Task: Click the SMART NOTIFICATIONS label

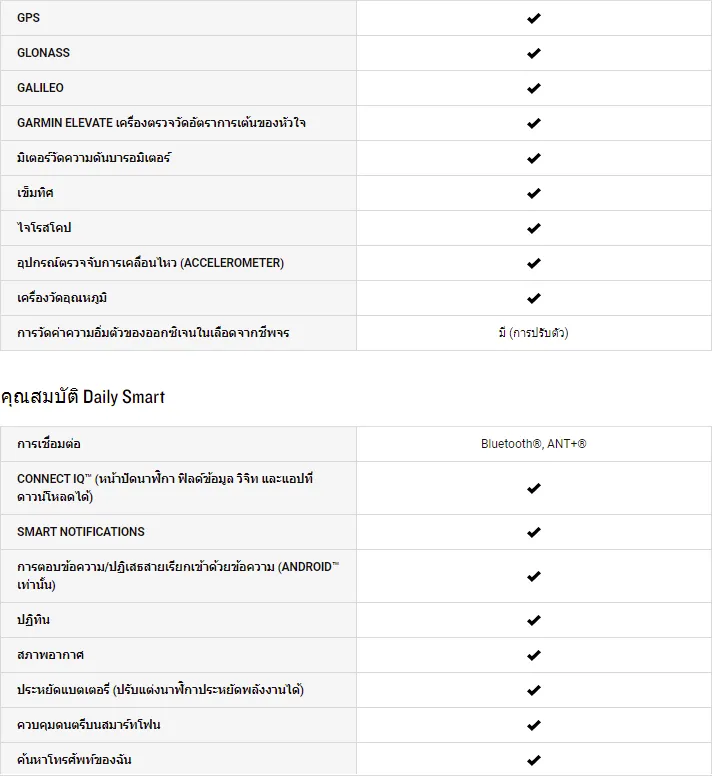Action: point(81,532)
